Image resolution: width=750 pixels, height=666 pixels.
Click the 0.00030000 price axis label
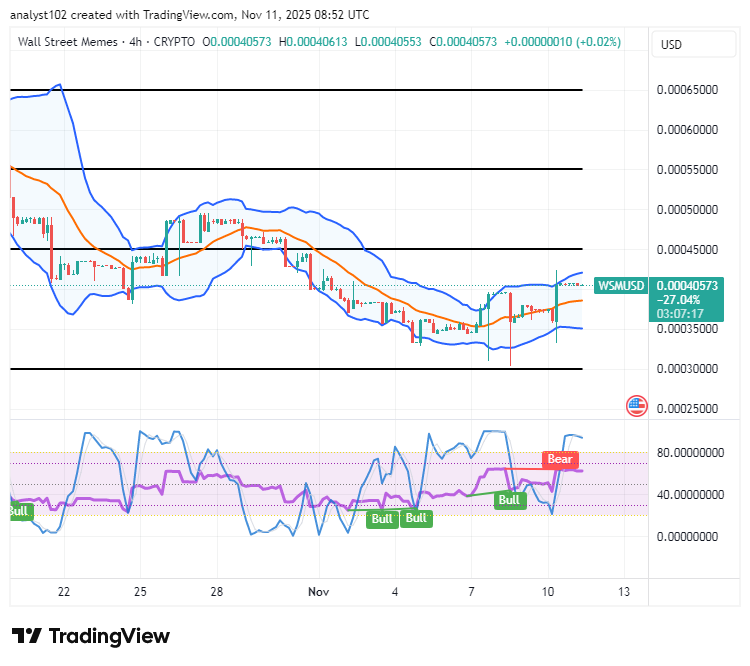tap(687, 369)
